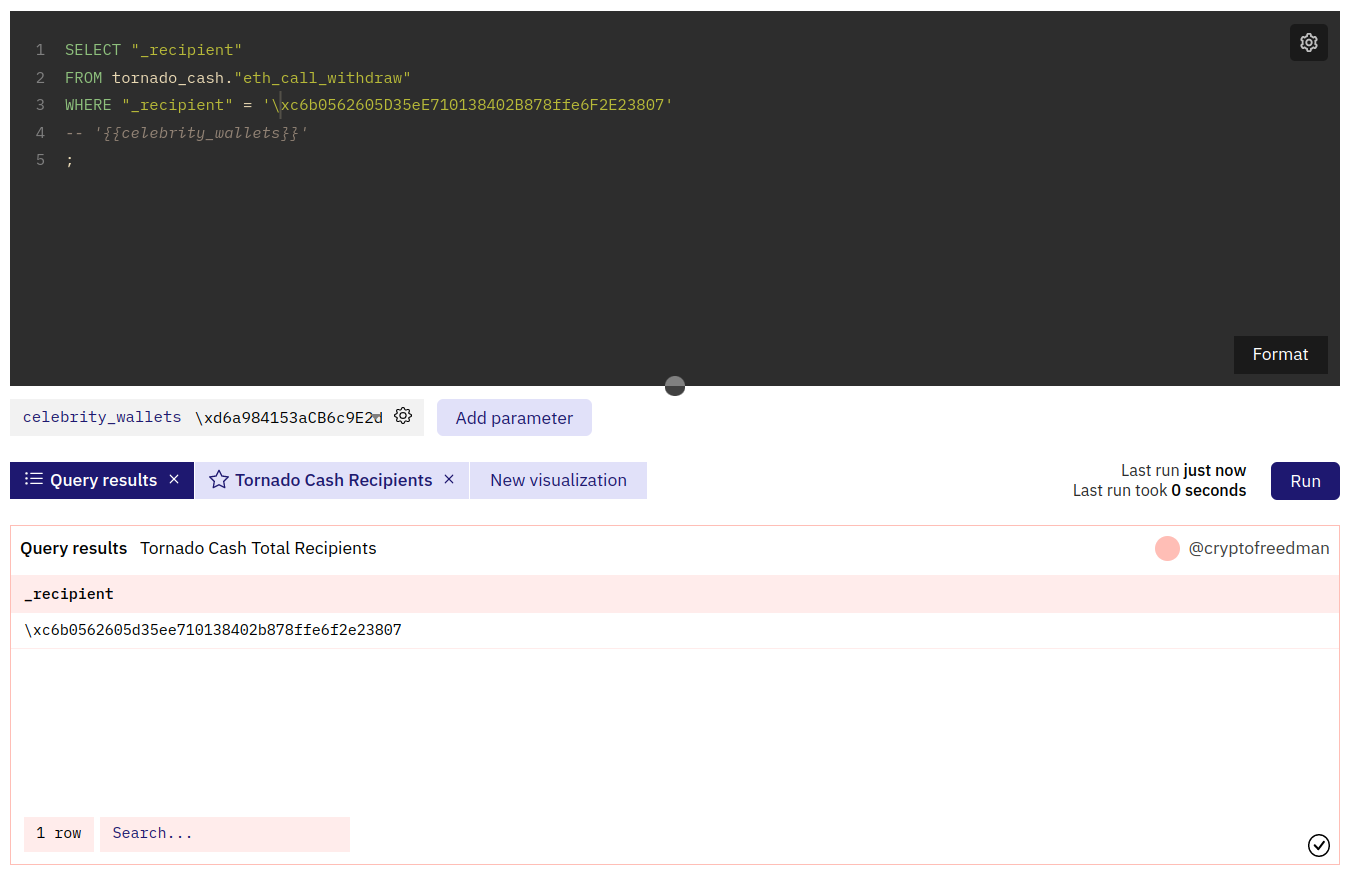Click the @cryptofreedman avatar circle

coord(1167,548)
